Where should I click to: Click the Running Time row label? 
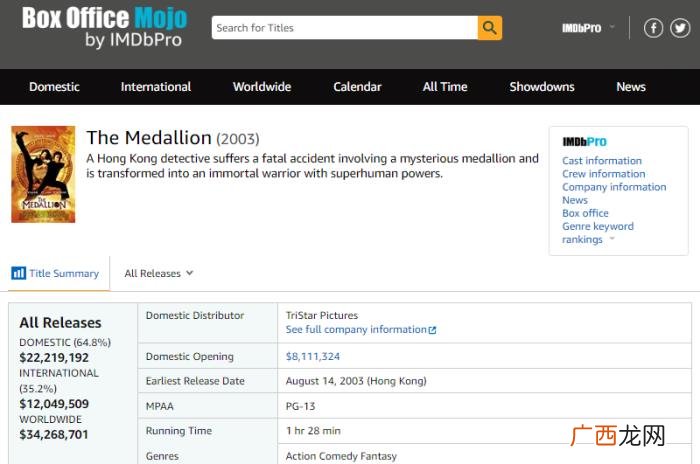point(179,431)
